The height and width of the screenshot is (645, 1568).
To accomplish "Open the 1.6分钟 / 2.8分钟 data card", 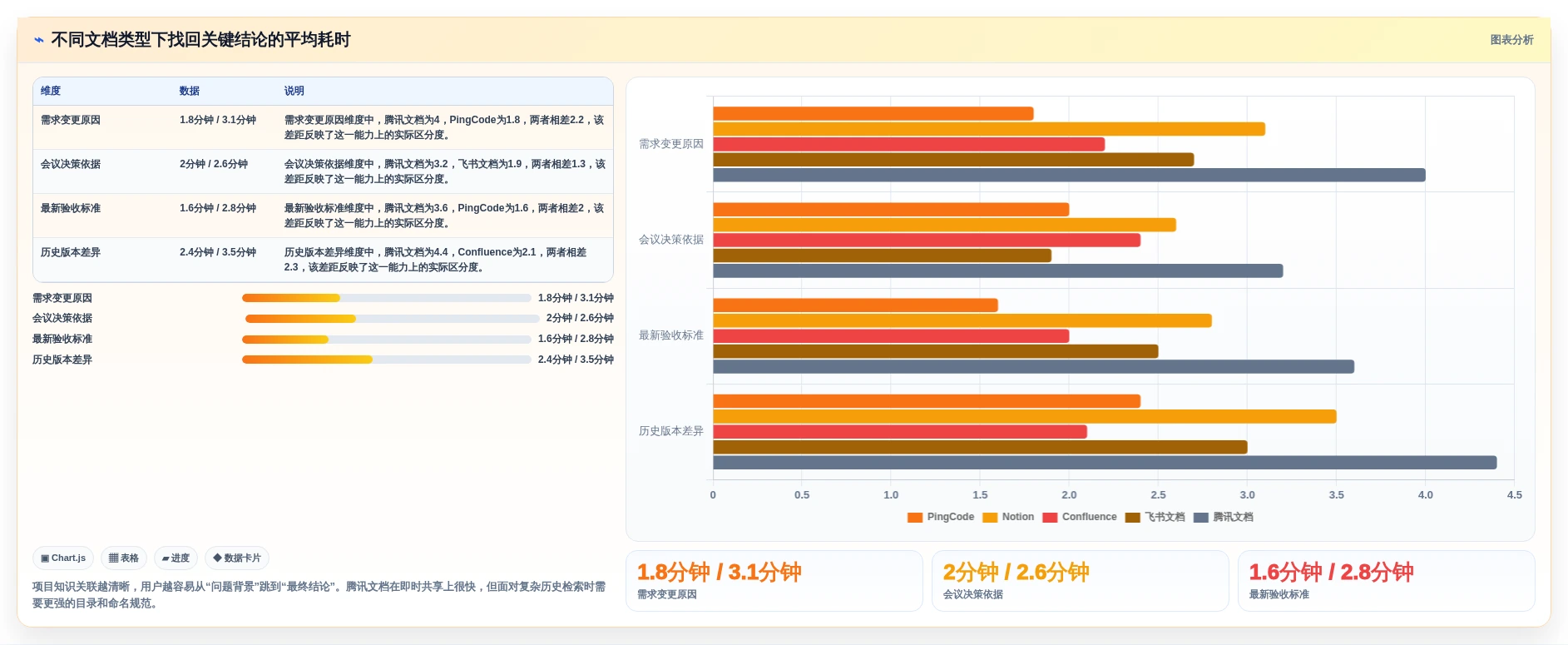I will coord(1387,581).
